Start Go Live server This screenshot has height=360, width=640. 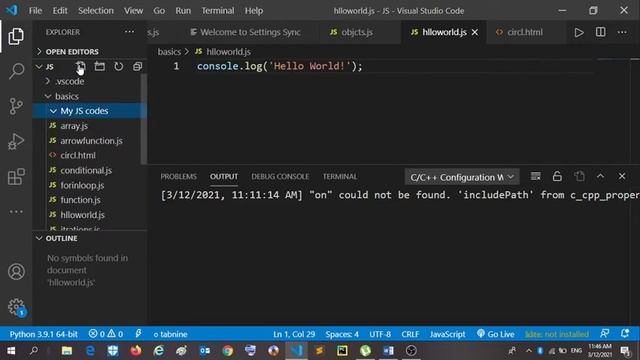pyautogui.click(x=496, y=334)
